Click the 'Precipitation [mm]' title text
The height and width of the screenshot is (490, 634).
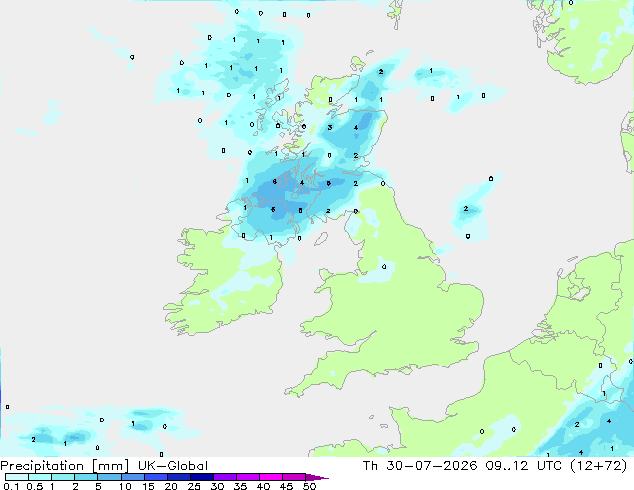[x=65, y=466]
